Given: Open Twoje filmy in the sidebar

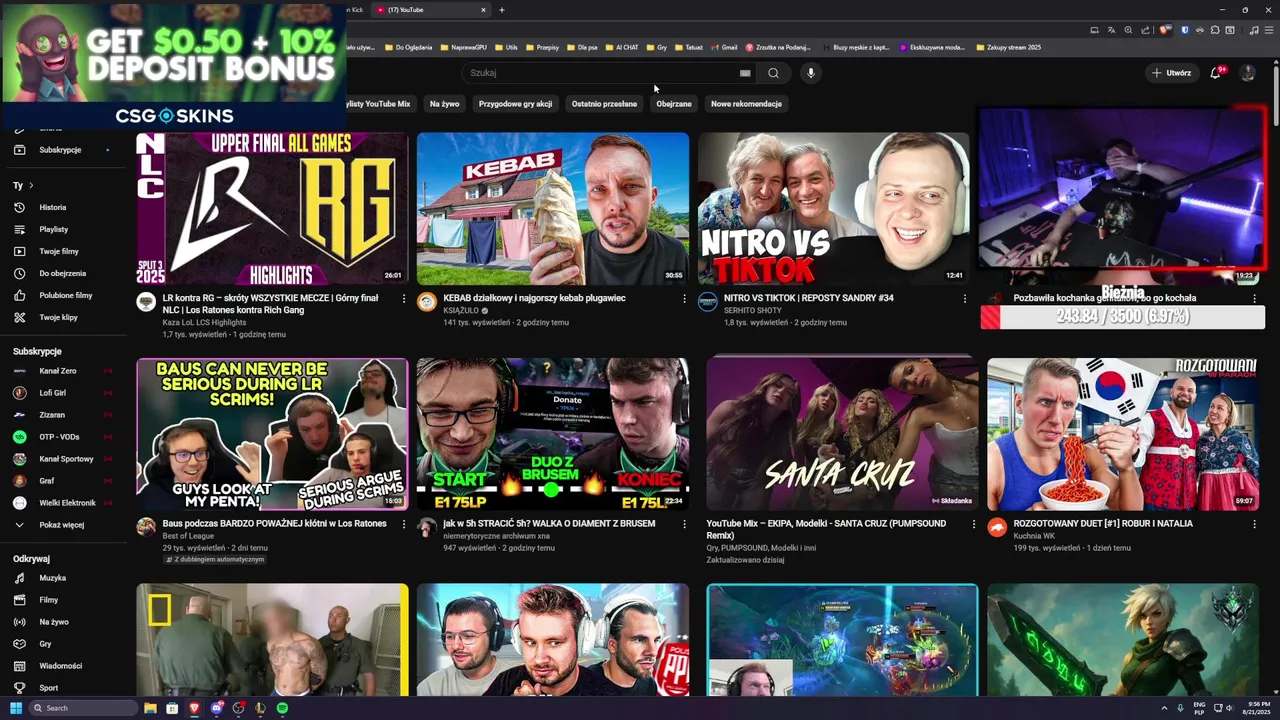Looking at the screenshot, I should tap(59, 251).
